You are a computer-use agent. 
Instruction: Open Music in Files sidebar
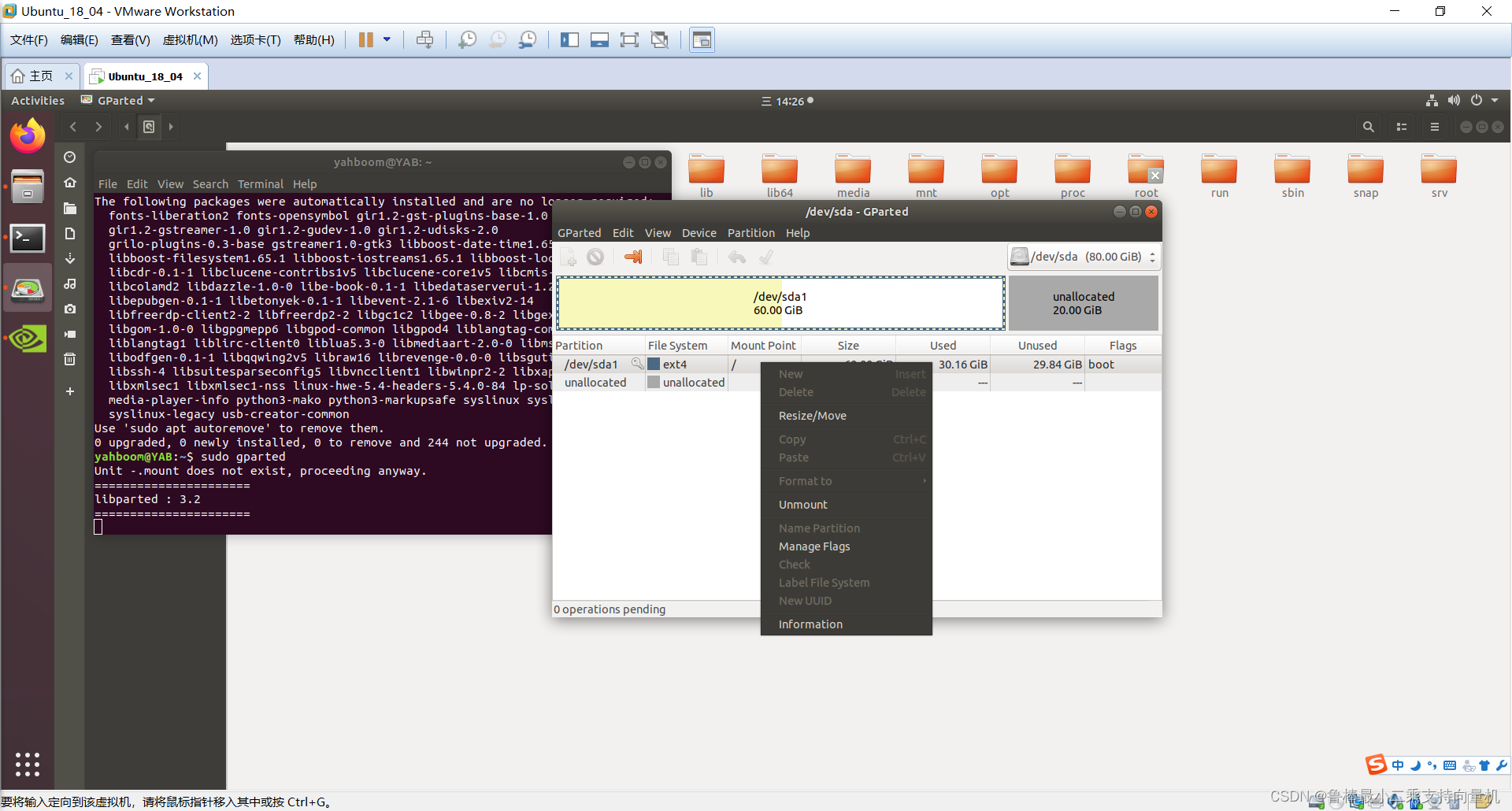(x=70, y=283)
